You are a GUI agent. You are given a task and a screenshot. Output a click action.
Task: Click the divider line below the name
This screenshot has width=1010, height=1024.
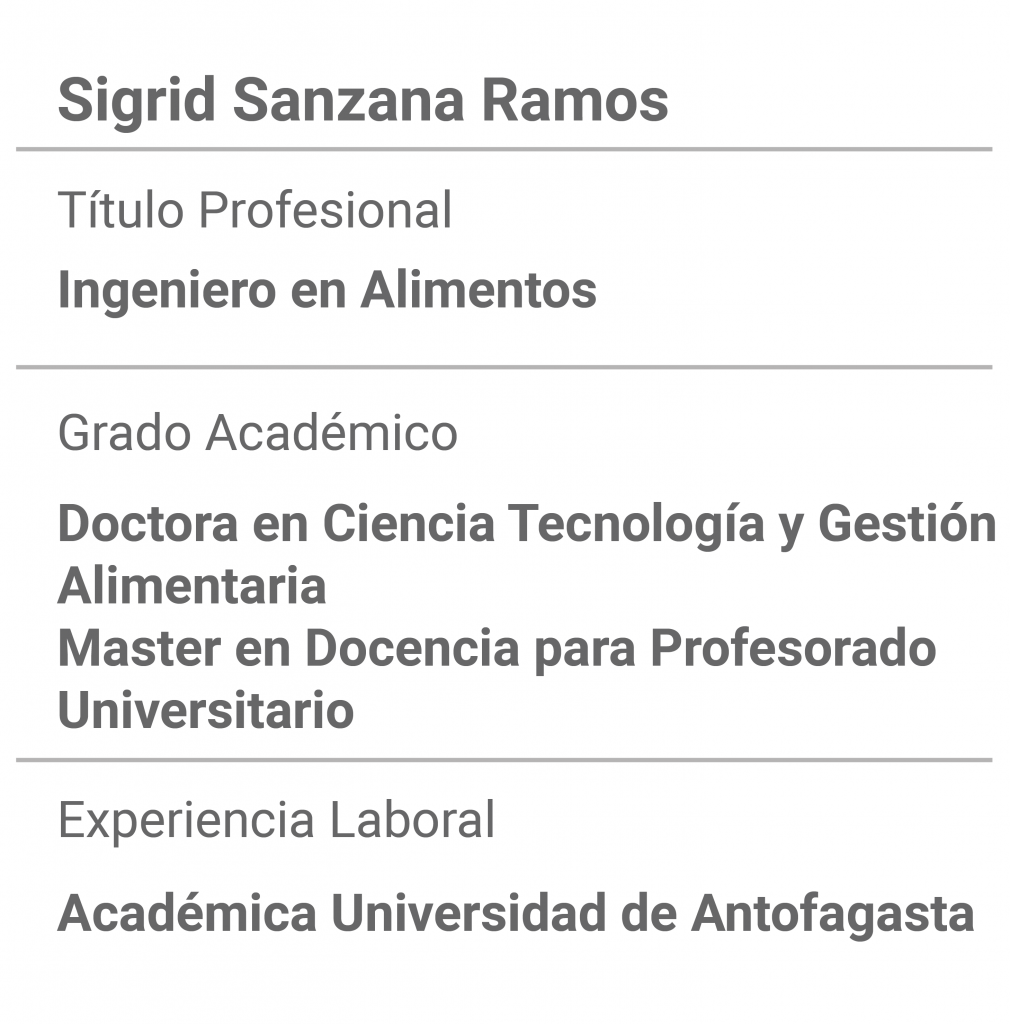click(x=504, y=150)
